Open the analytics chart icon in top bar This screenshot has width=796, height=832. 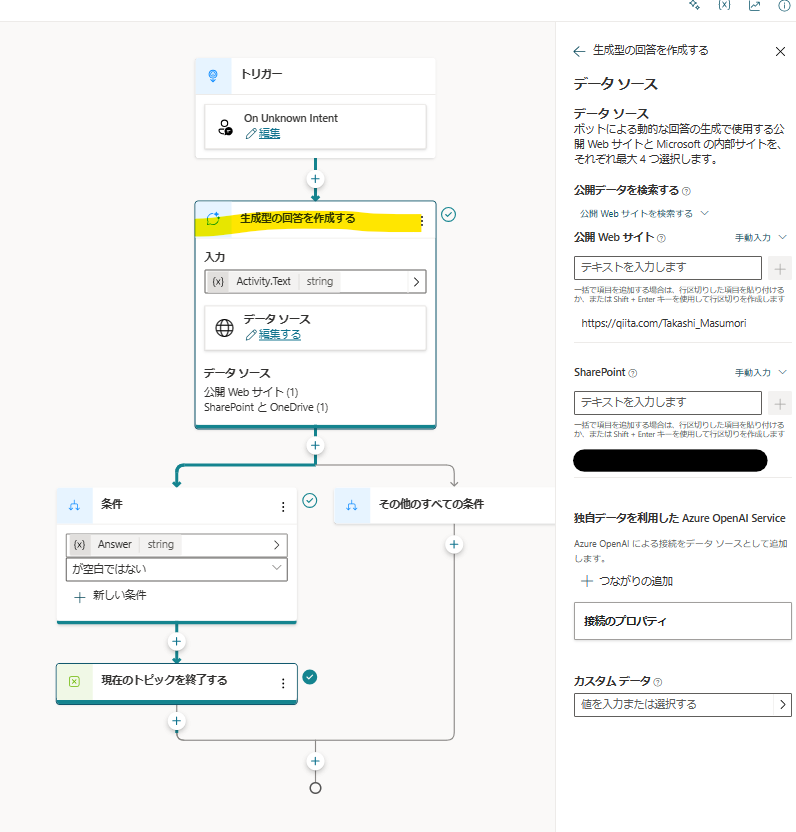754,5
